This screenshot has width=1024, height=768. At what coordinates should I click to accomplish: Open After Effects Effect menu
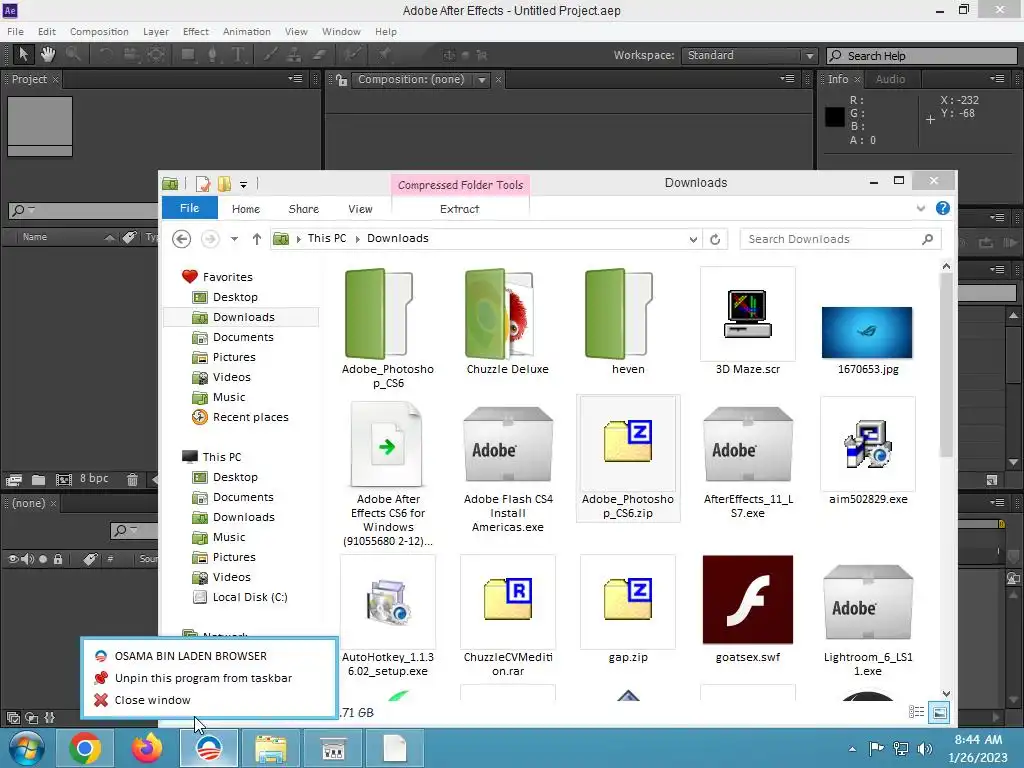(195, 31)
